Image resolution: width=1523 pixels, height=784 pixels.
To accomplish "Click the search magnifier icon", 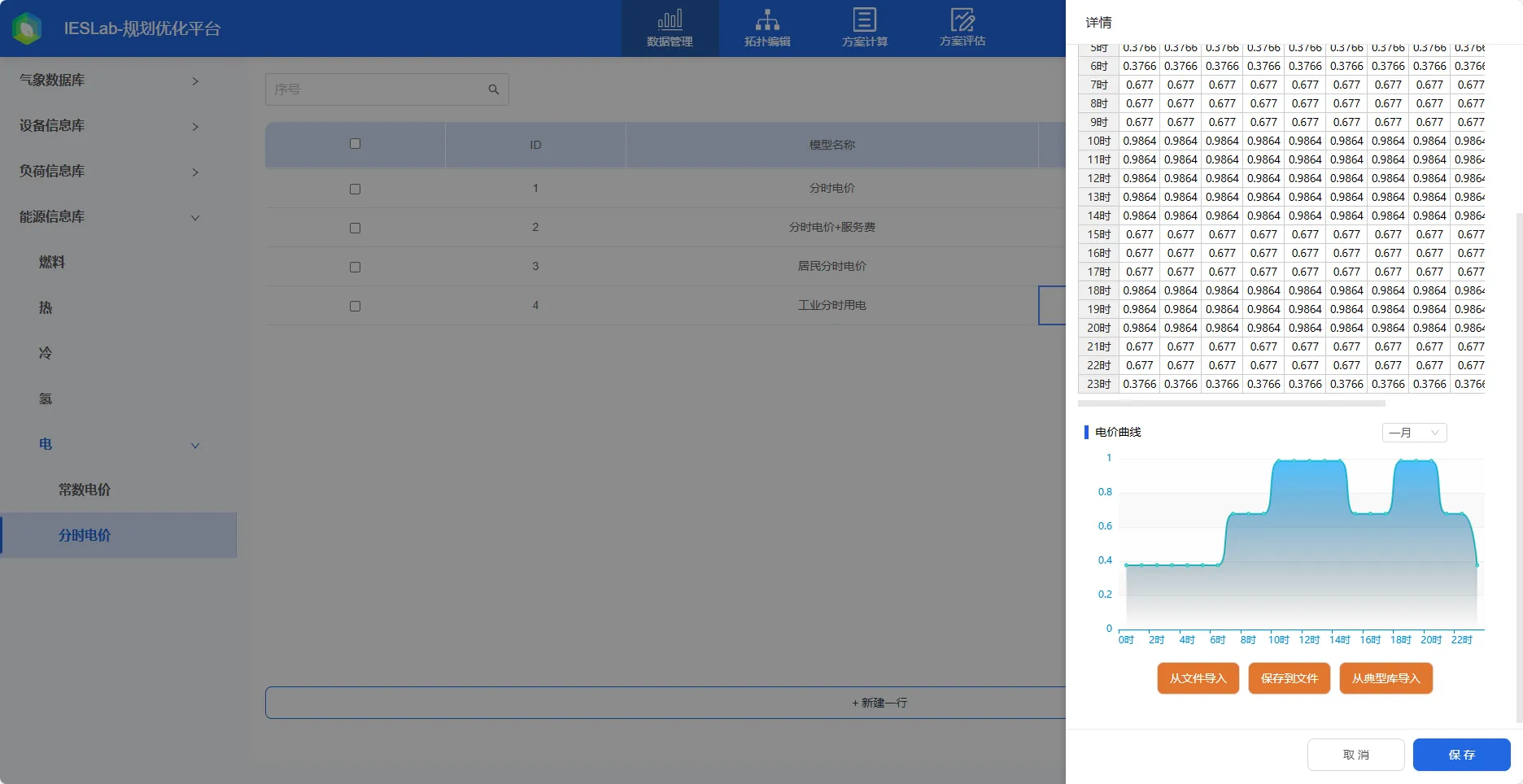I will (494, 89).
